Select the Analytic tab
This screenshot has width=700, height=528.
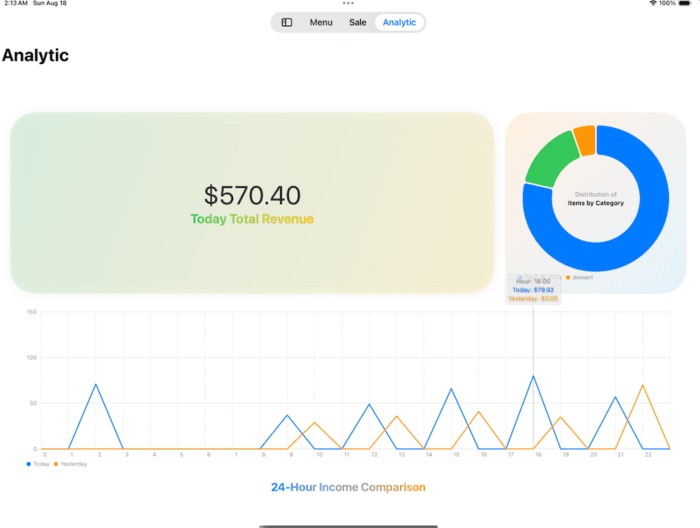399,22
